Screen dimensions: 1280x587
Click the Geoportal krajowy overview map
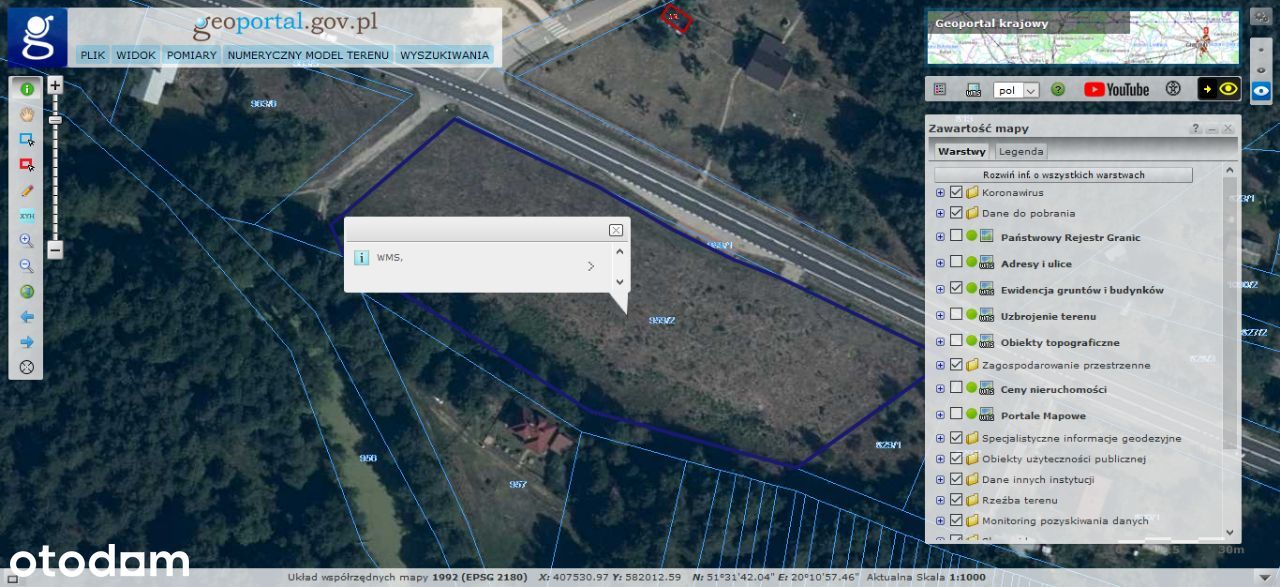coord(1082,38)
